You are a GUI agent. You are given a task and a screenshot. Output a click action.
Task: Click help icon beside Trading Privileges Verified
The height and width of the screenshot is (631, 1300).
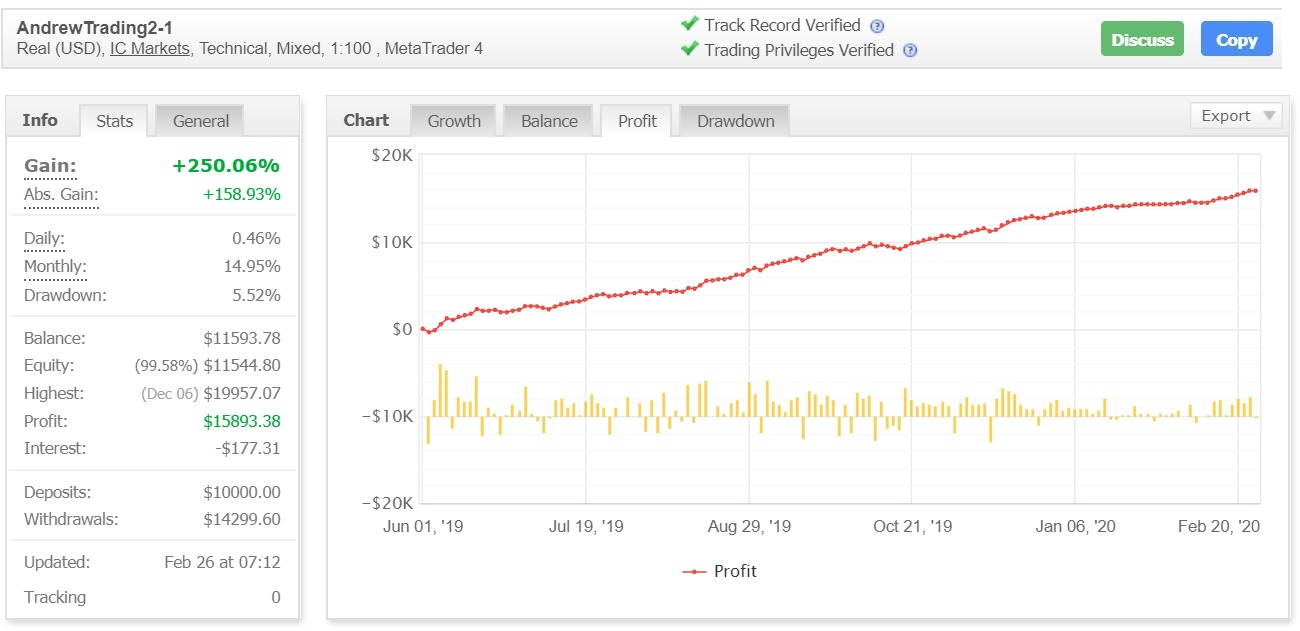pos(910,51)
